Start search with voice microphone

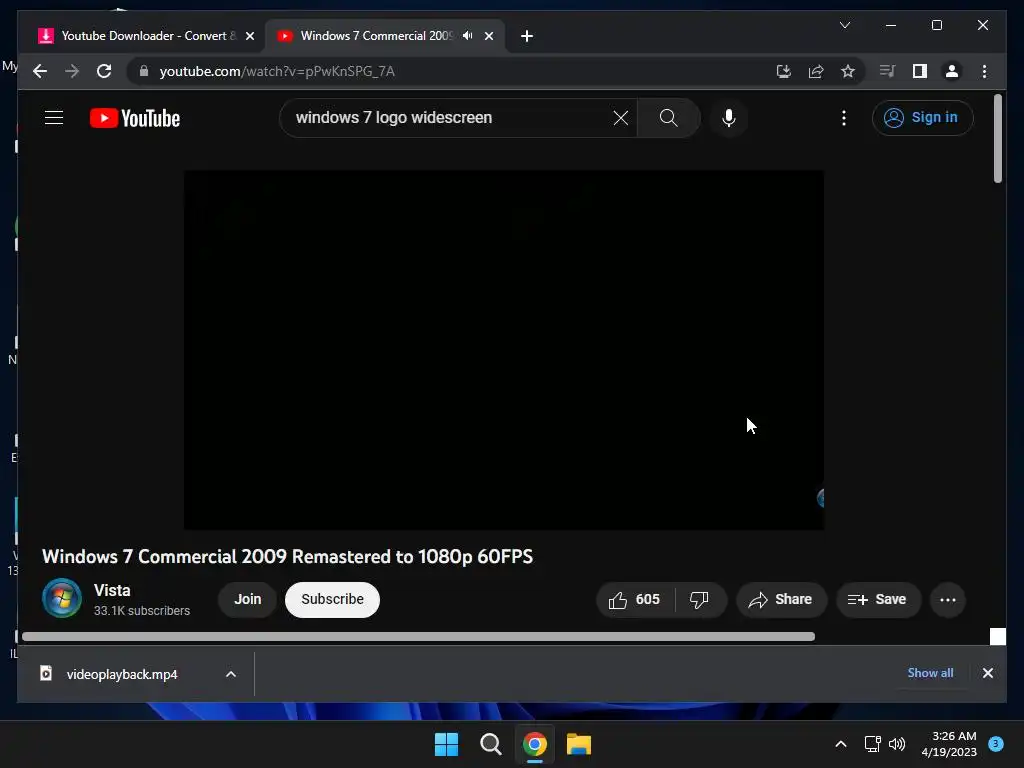pos(729,118)
